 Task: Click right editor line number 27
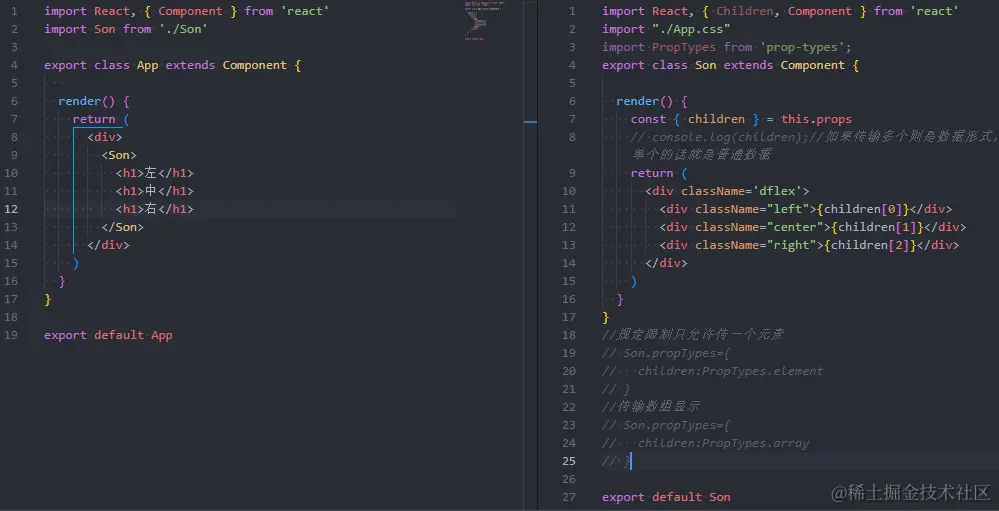568,497
